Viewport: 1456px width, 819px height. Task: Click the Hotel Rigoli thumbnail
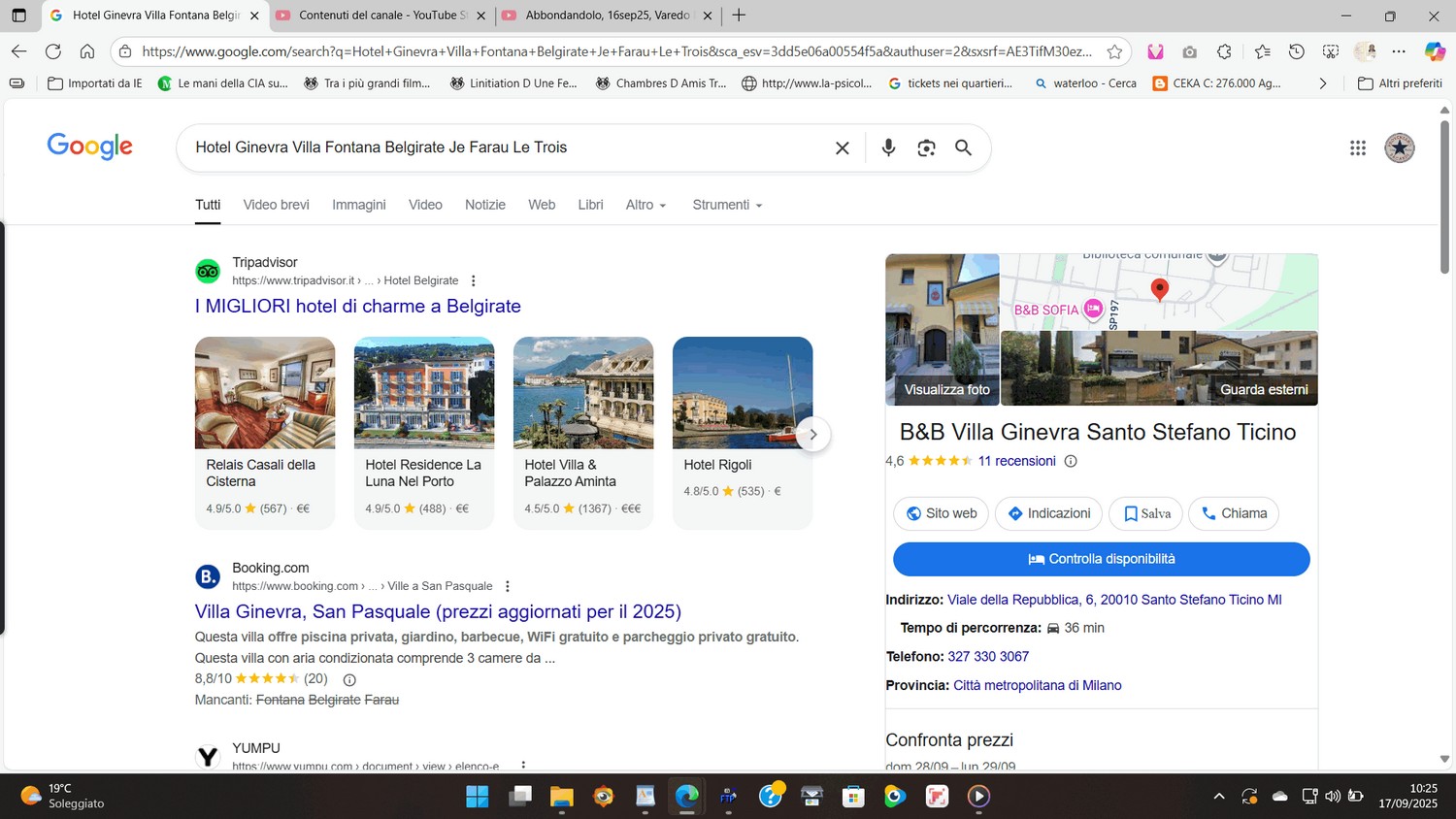click(742, 393)
